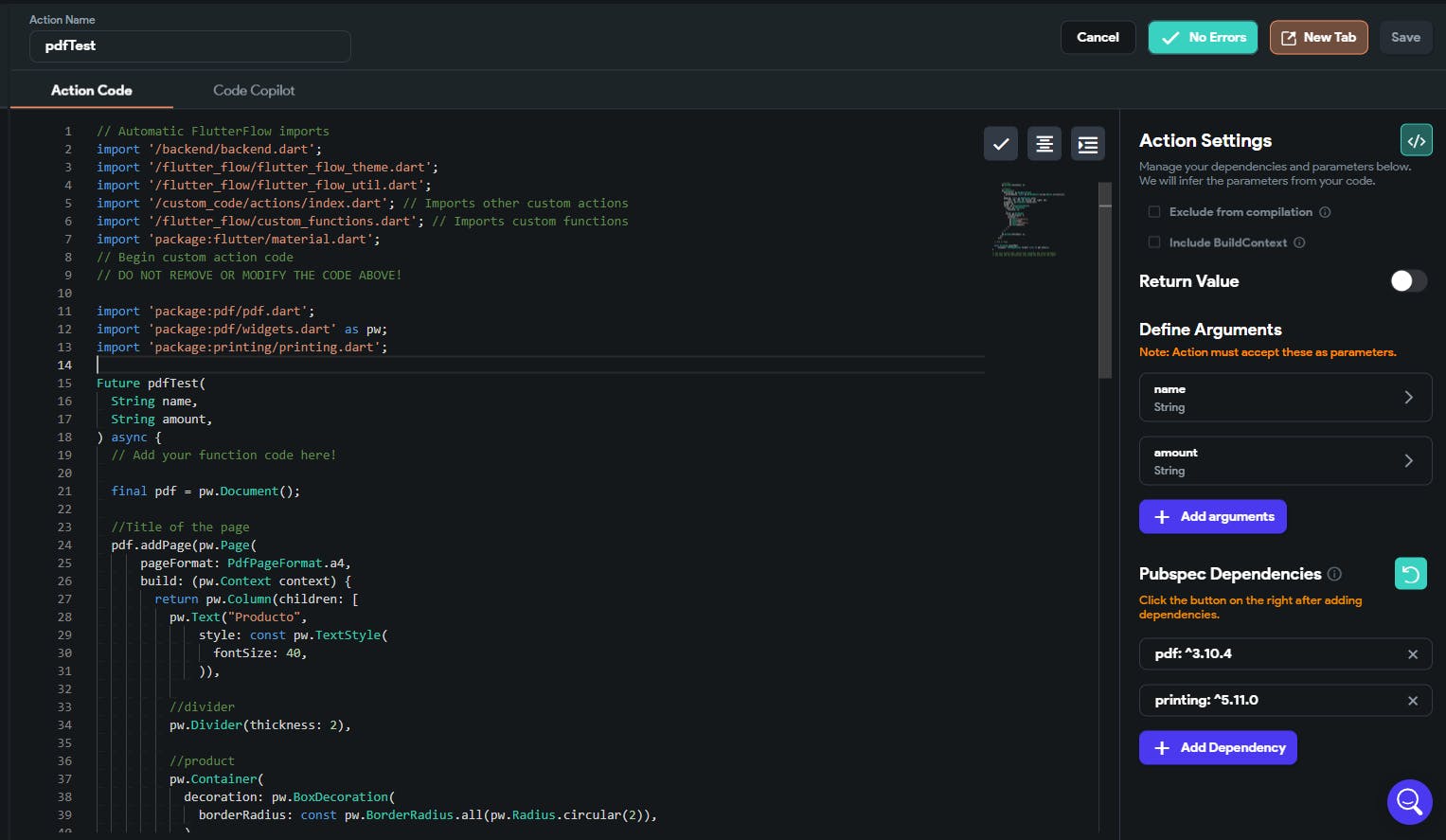Expand the amount String argument
This screenshot has width=1446, height=840.
click(1285, 461)
